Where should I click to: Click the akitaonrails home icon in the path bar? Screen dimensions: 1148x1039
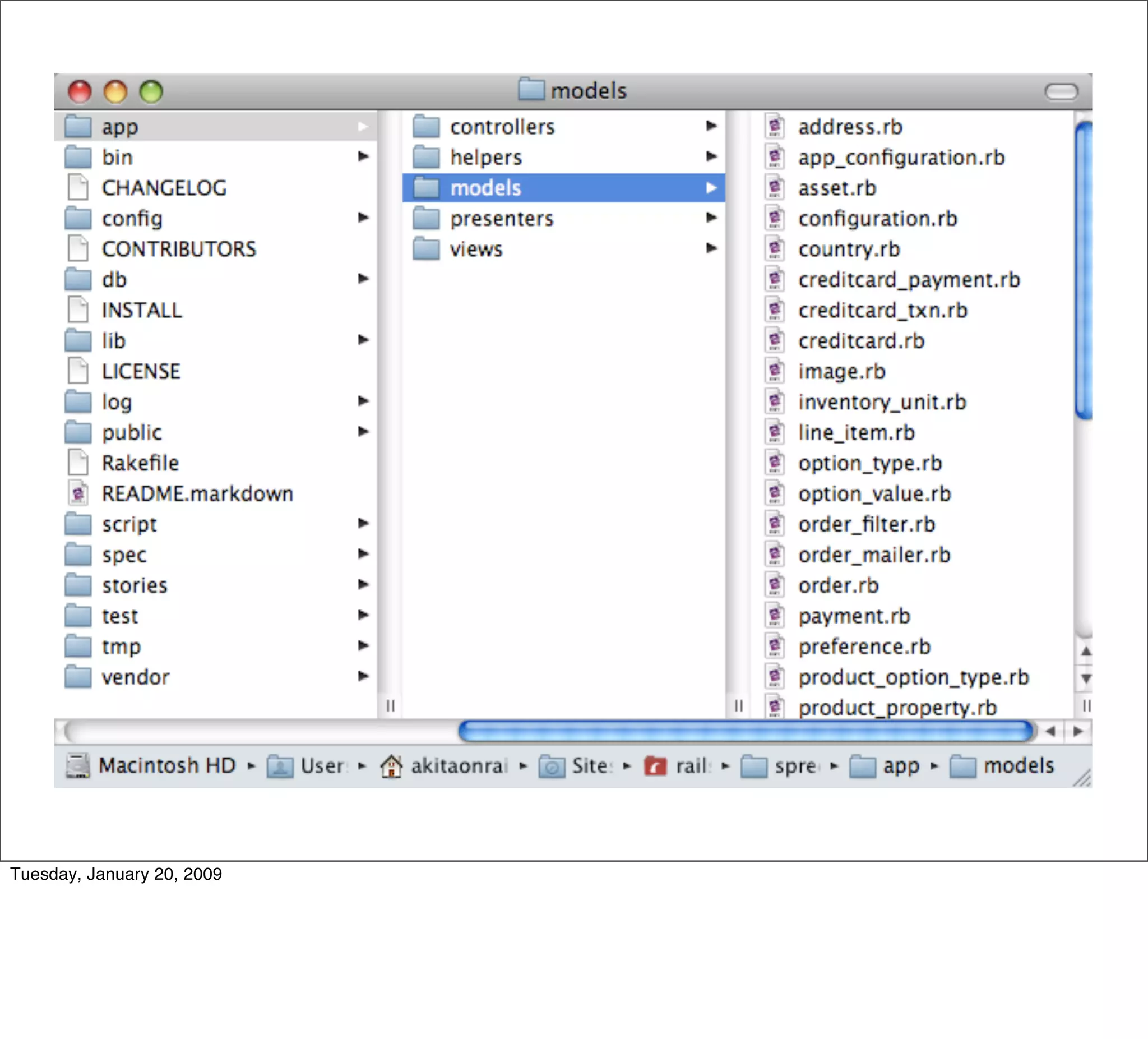pyautogui.click(x=391, y=765)
